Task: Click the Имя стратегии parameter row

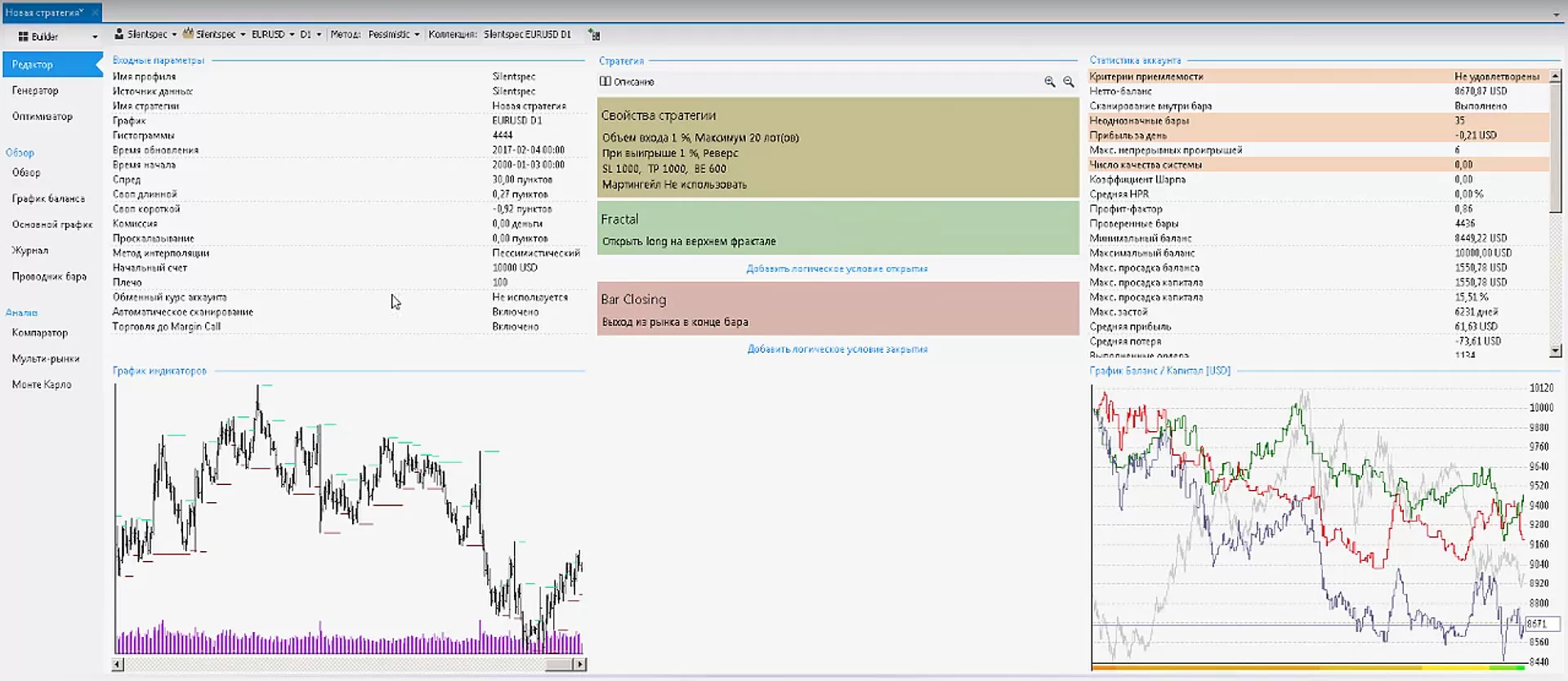Action: [x=349, y=106]
